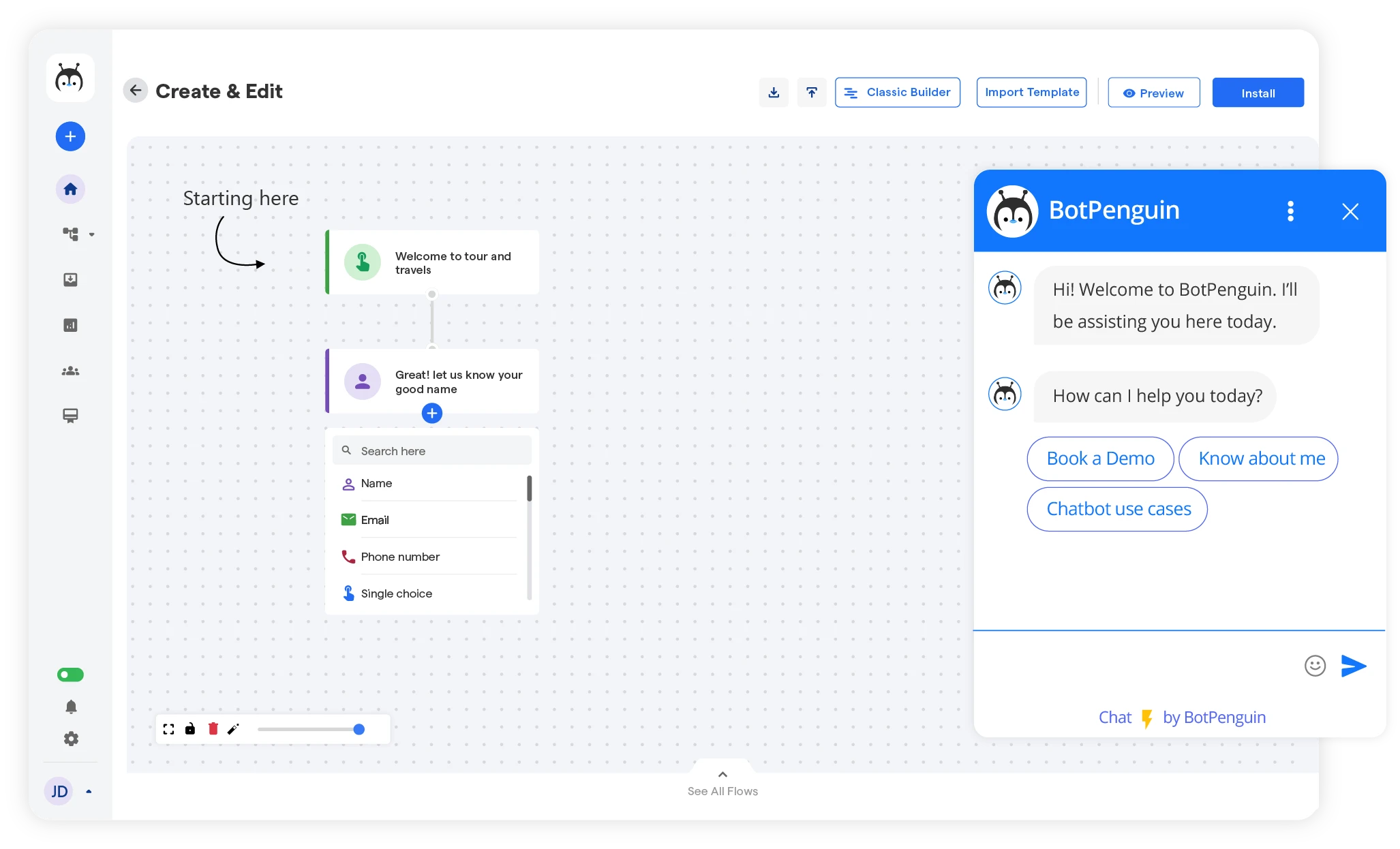Viewport: 1400px width, 849px height.
Task: Click the download/export icon in toolbar
Action: coord(774,92)
